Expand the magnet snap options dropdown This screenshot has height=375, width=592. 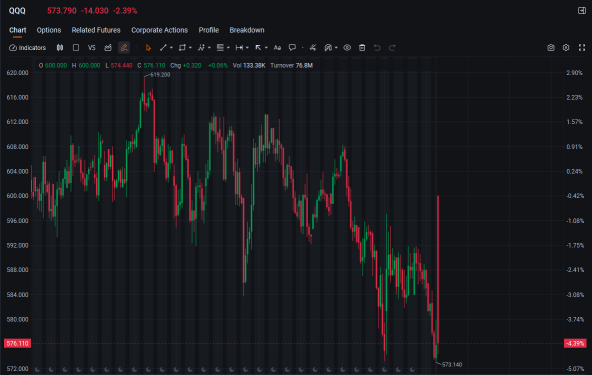(336, 48)
